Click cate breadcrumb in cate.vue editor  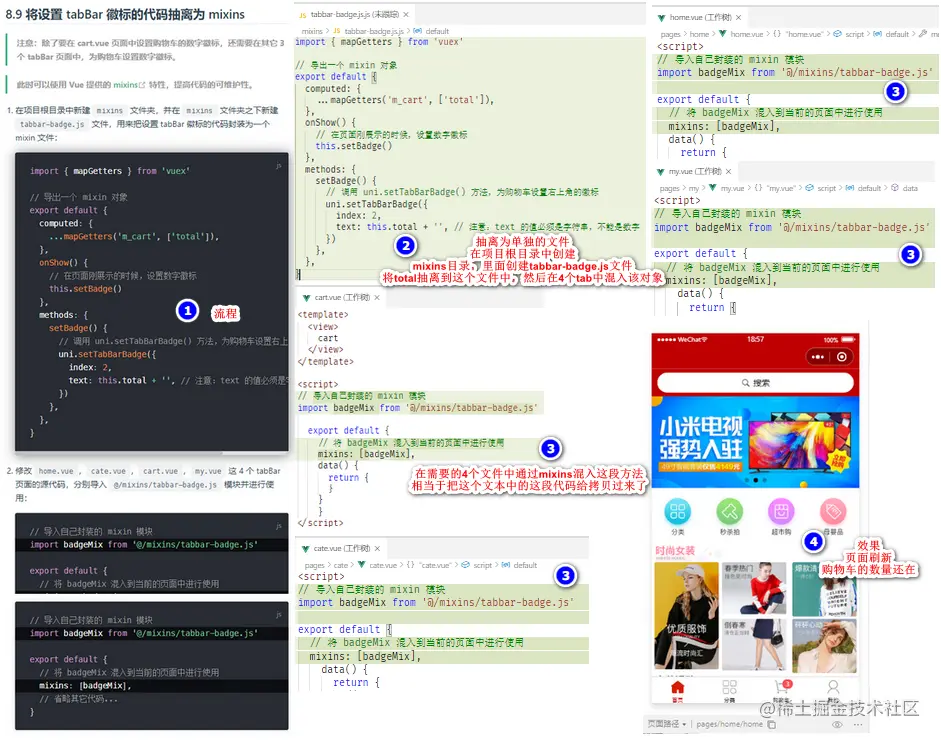pos(341,565)
